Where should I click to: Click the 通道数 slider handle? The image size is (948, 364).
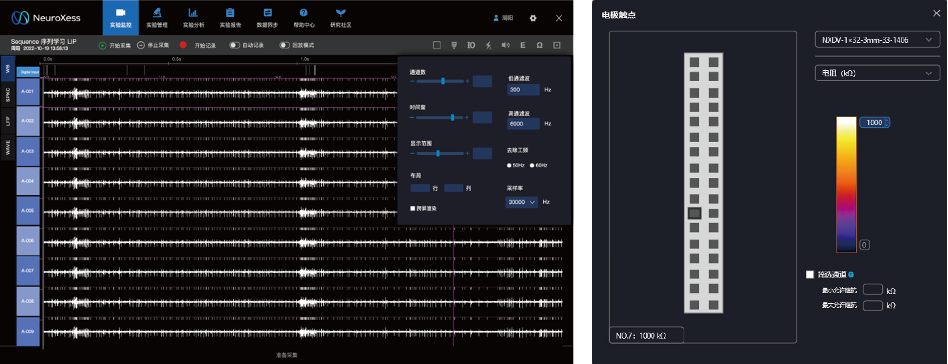[x=443, y=81]
